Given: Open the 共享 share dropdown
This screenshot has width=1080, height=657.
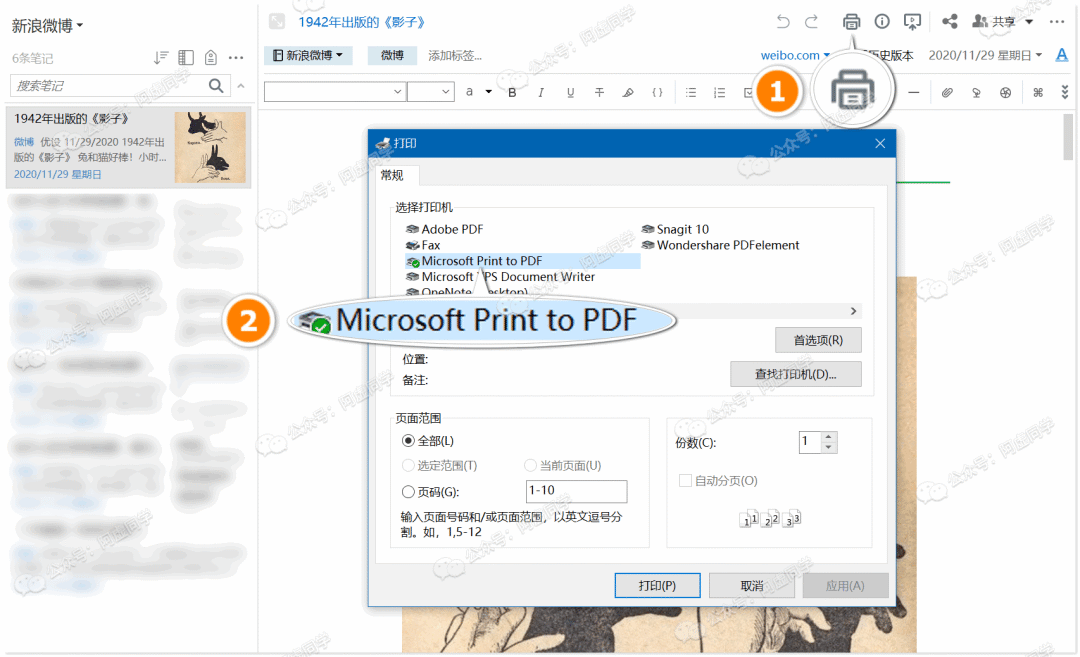Looking at the screenshot, I should pyautogui.click(x=1002, y=22).
